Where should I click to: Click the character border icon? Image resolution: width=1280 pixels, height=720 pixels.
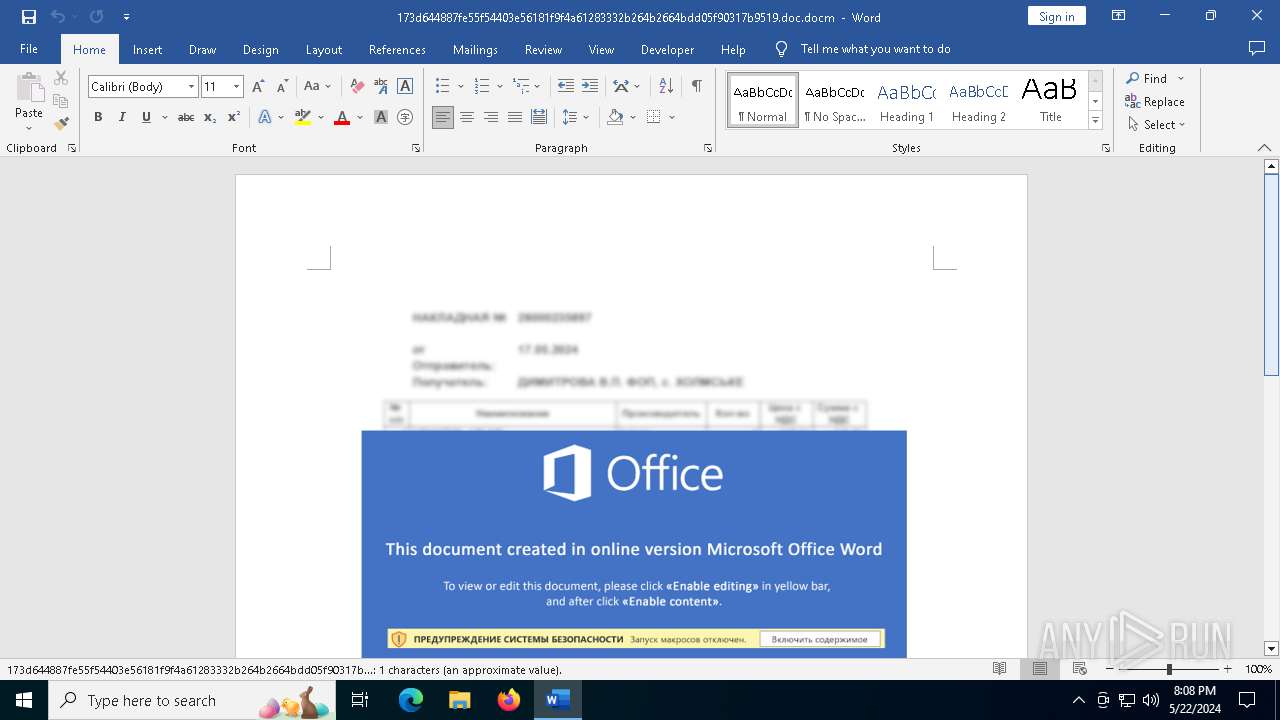(x=405, y=87)
